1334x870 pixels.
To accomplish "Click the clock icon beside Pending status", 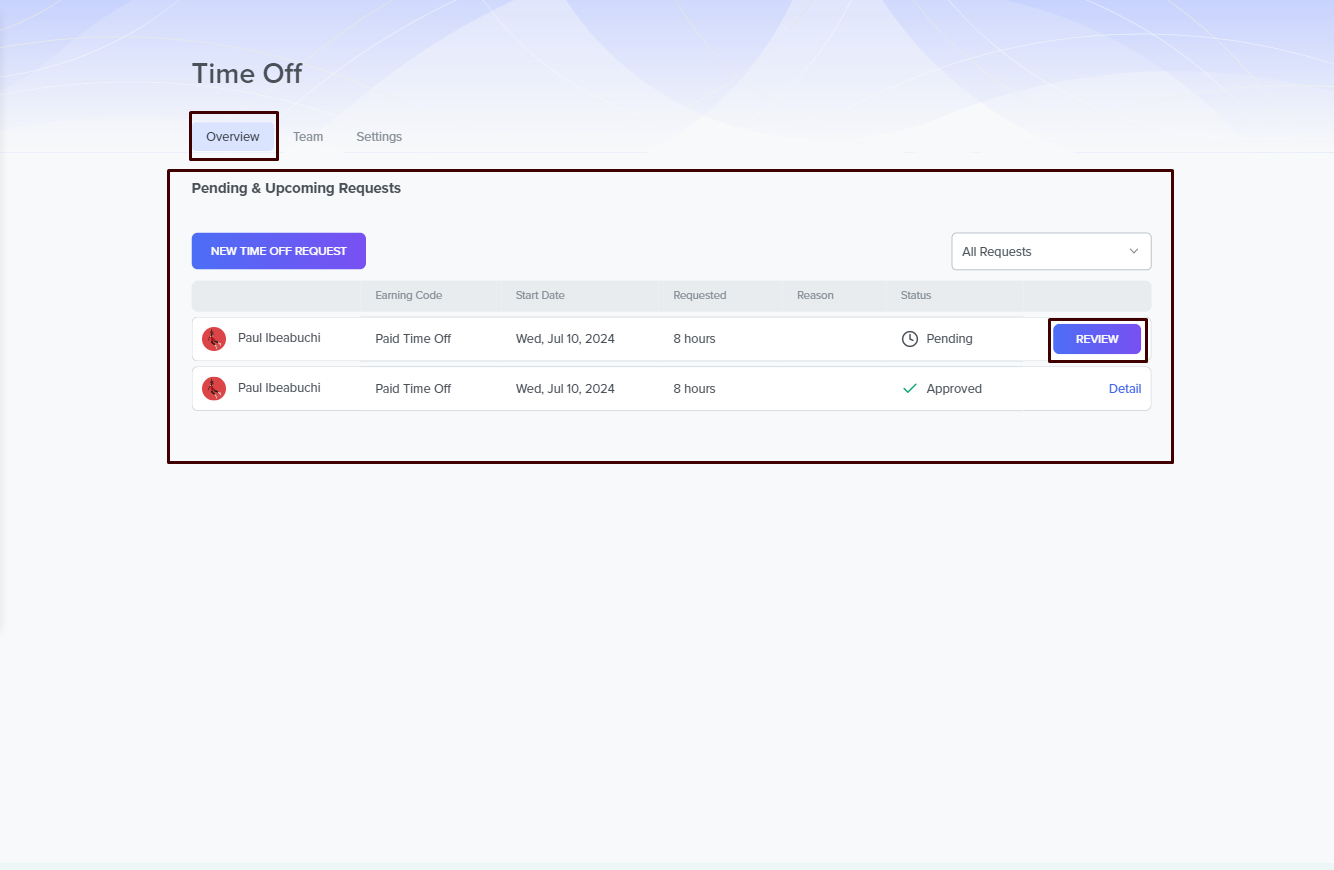I will [909, 339].
